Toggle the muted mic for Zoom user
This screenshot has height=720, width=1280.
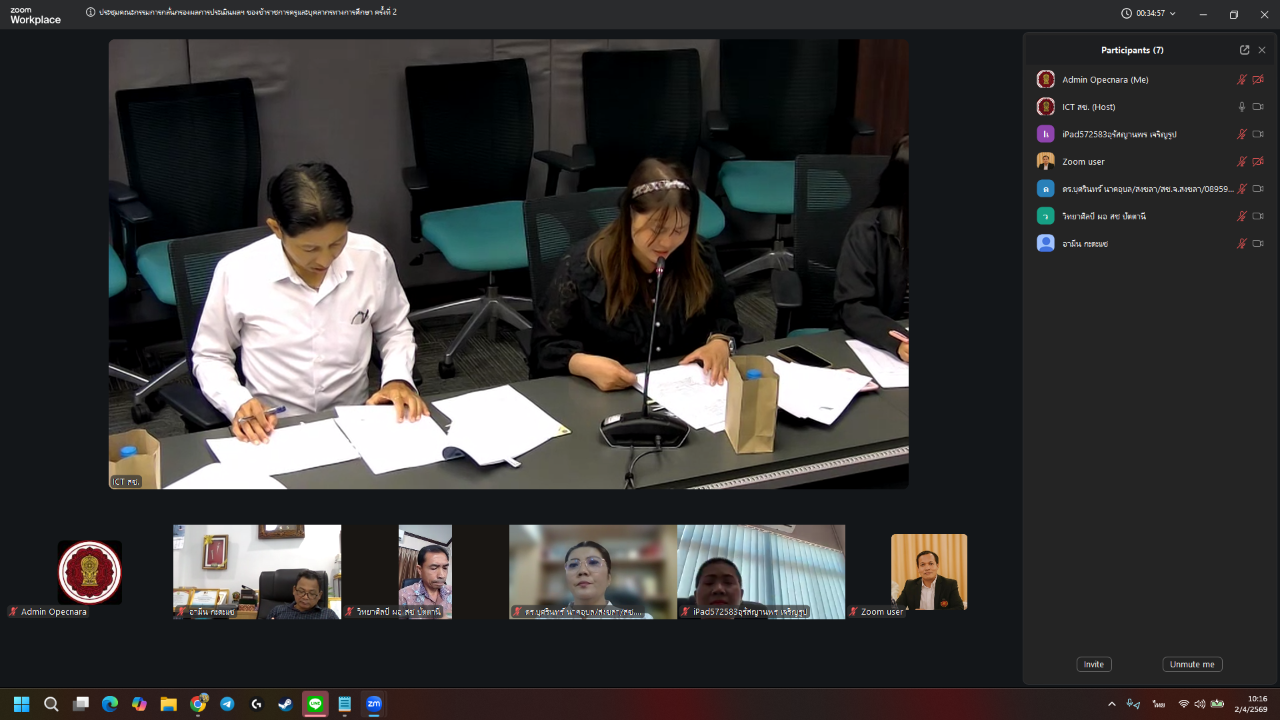[x=1242, y=162]
